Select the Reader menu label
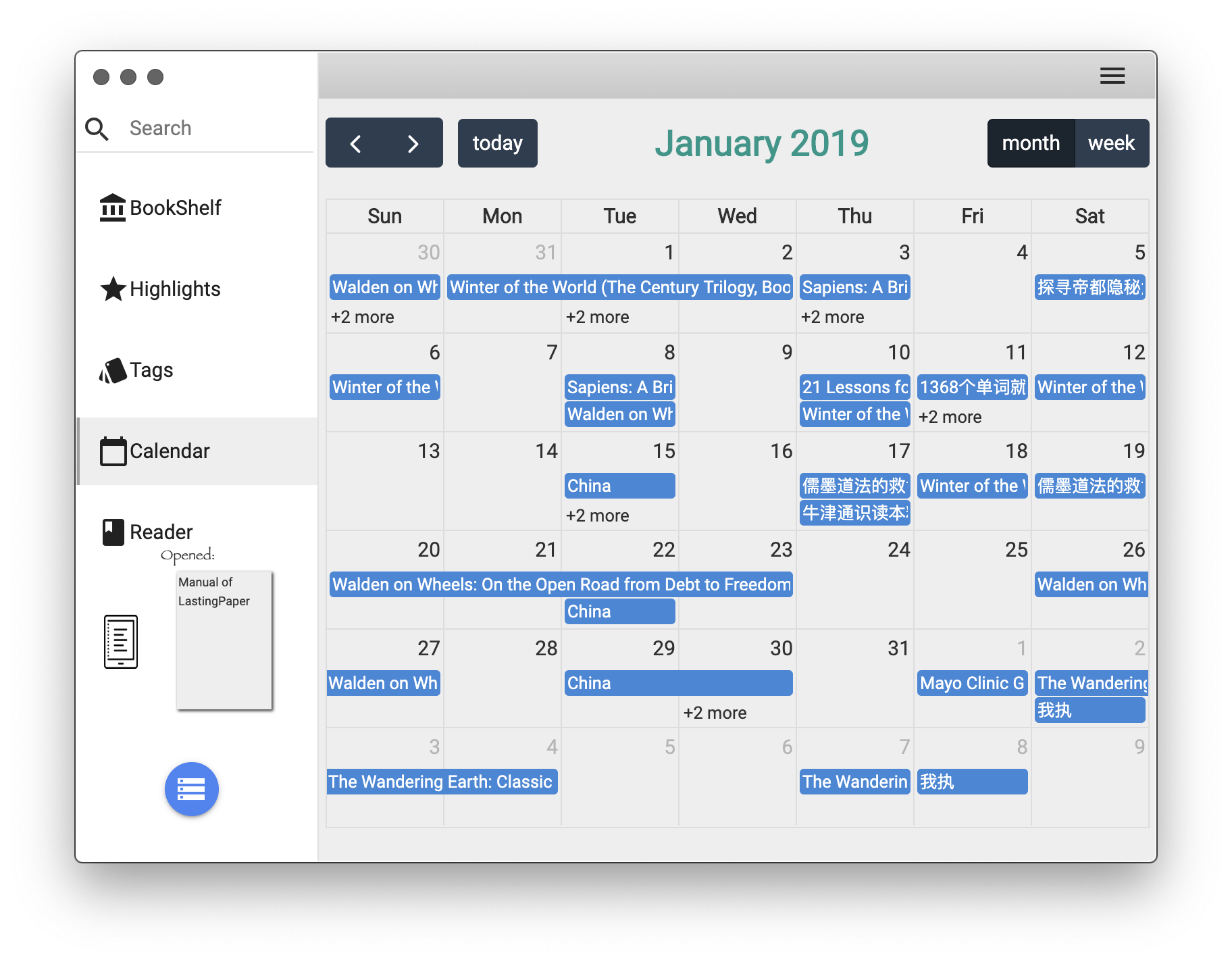Screen dimensions: 1232x962 161,532
